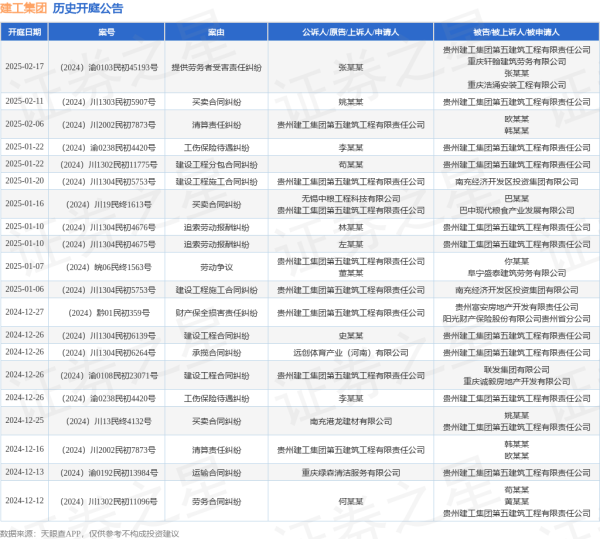Select the 公诉人/原告/上诉人/申请人 header
Screen dimensions: 600x539
[351, 32]
